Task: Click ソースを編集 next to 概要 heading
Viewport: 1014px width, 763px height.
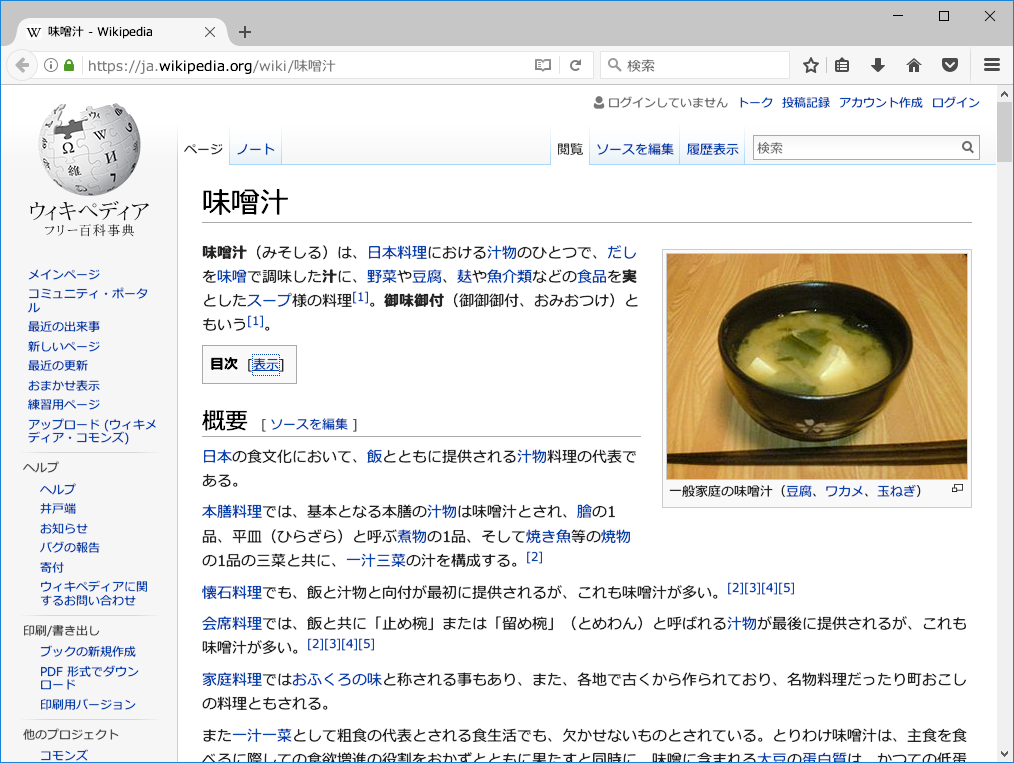Action: coord(308,424)
